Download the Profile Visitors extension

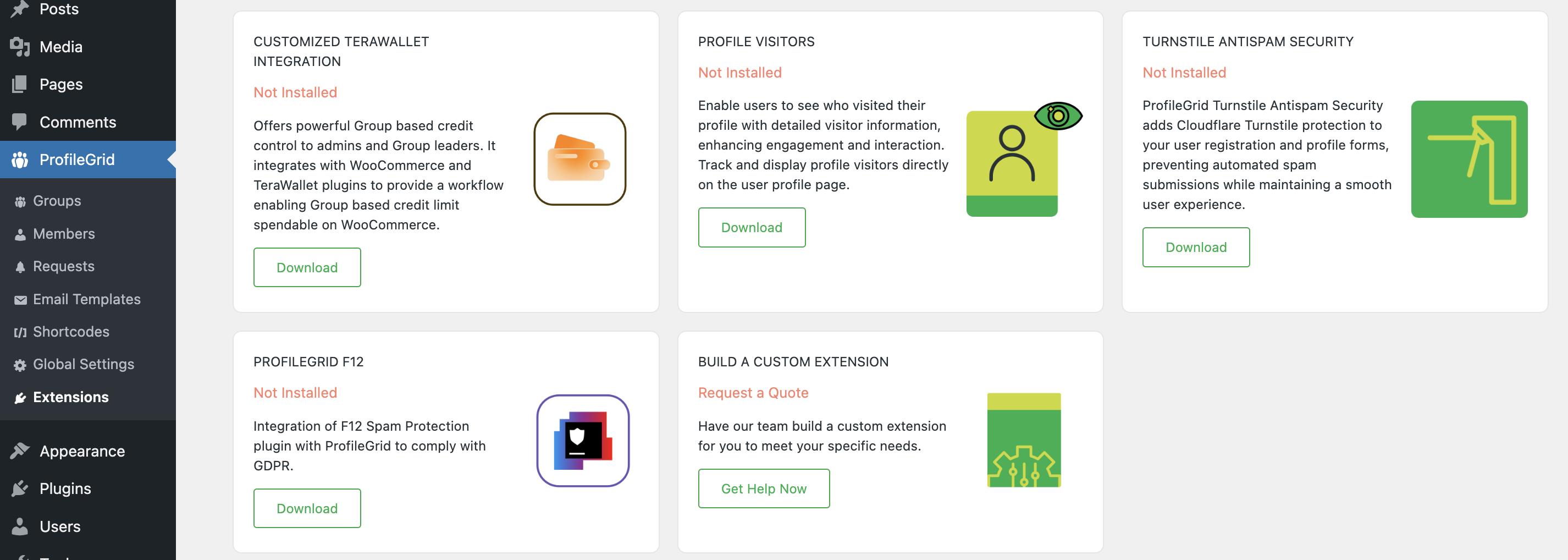coord(751,227)
